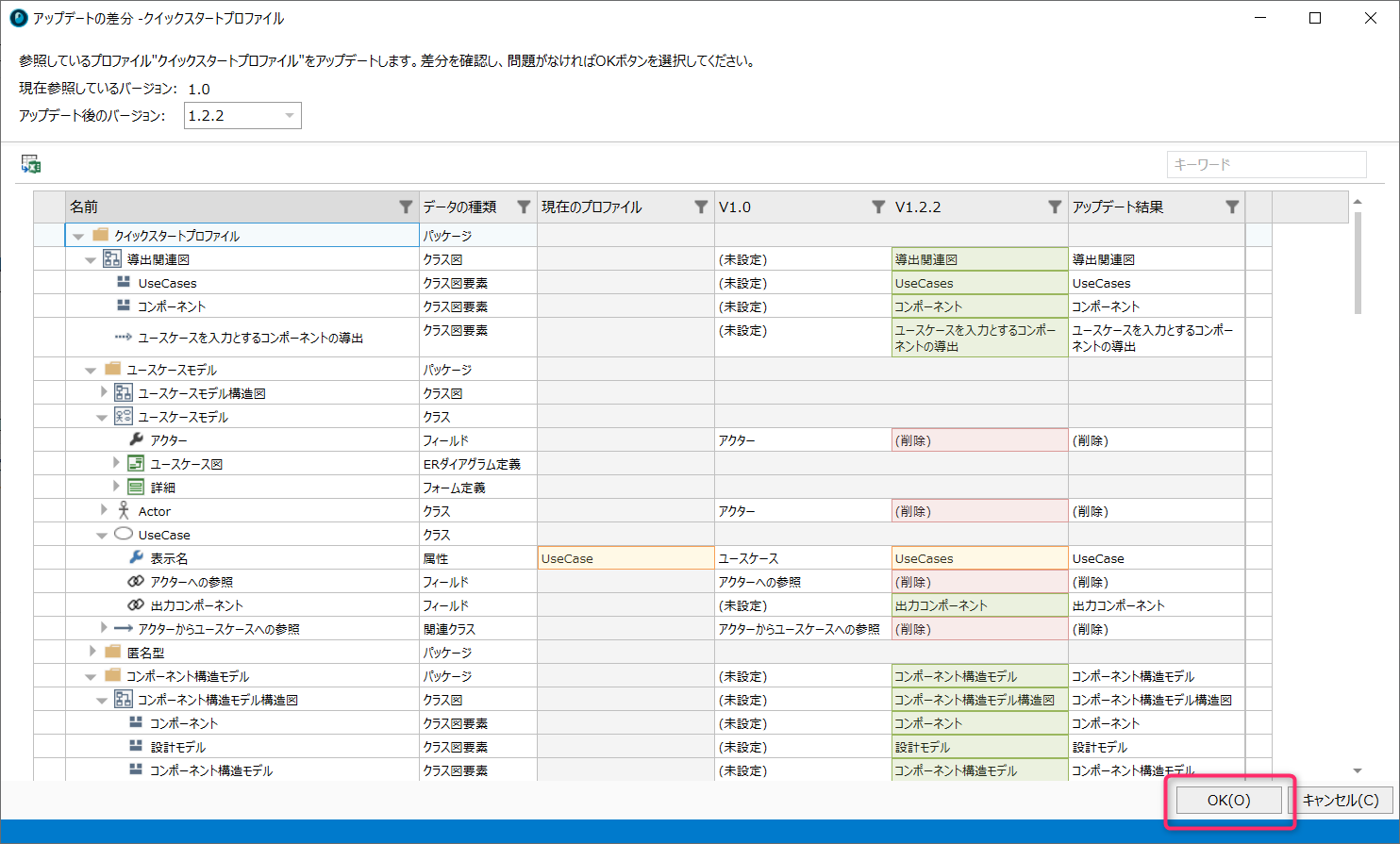Click the クイックスタートプロファイル folder icon
The image size is (1400, 844).
tap(100, 235)
